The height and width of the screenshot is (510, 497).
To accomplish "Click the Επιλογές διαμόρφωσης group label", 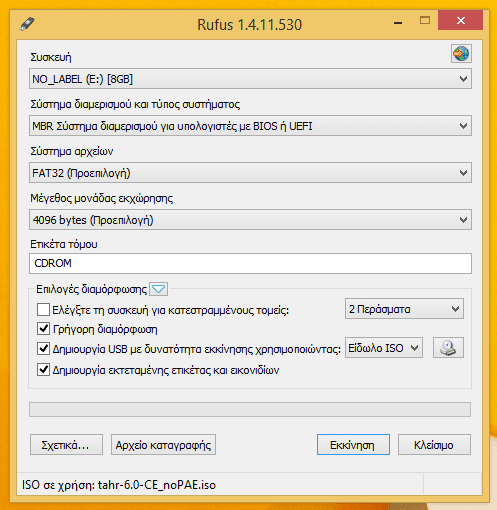I will pos(91,289).
